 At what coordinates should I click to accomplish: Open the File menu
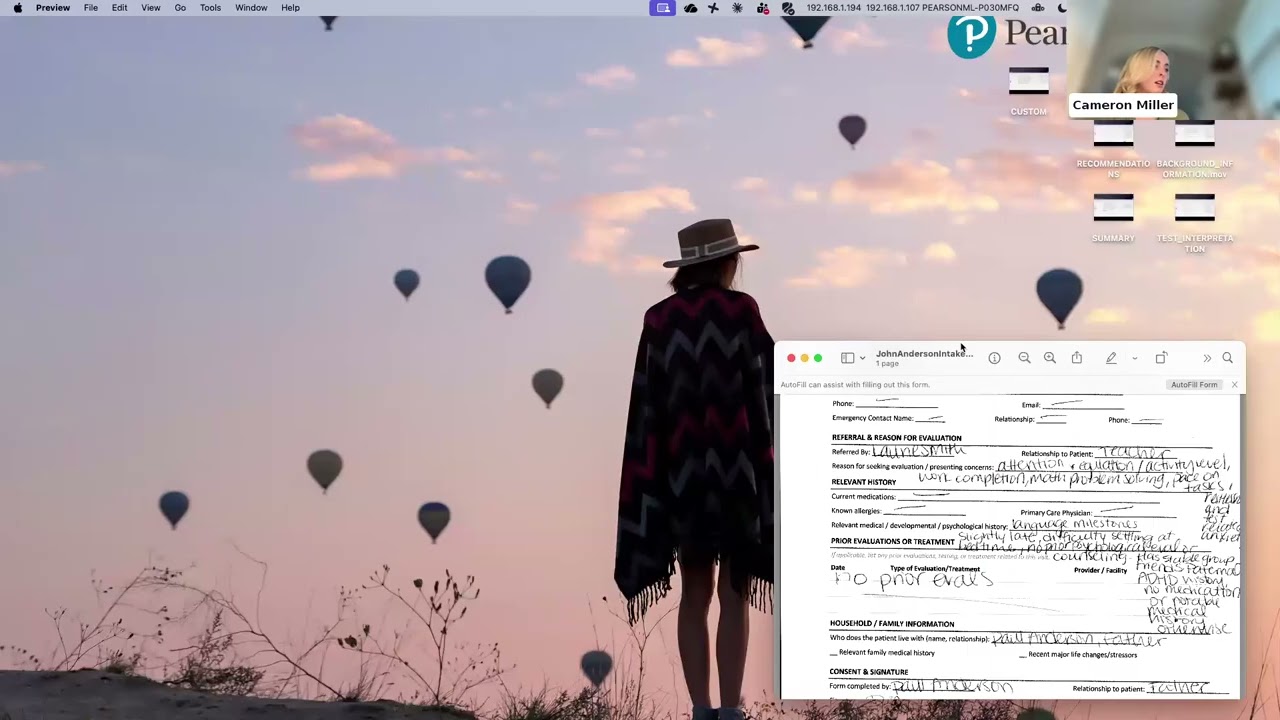(91, 8)
